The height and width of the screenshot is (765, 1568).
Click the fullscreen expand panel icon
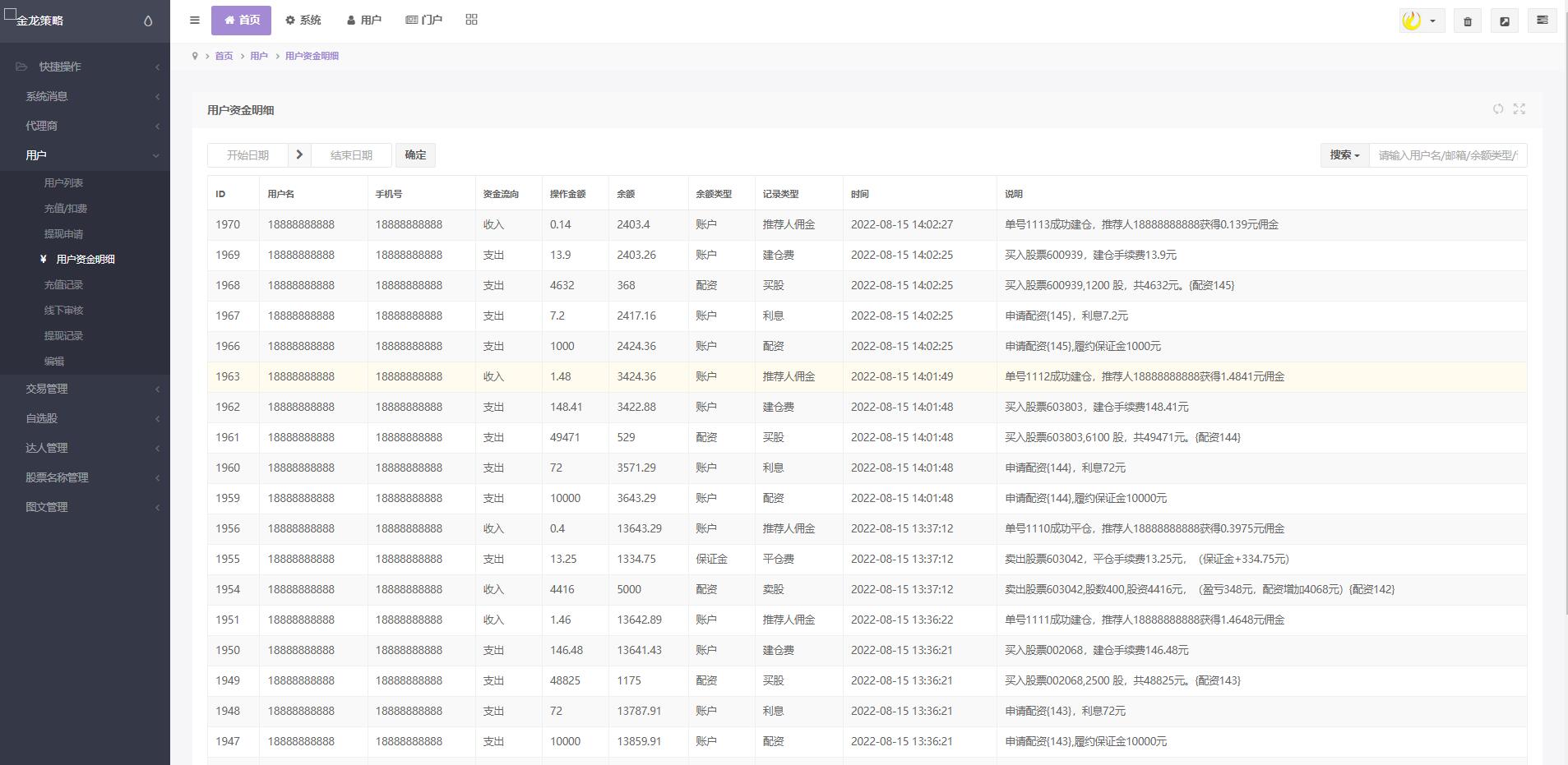point(1519,109)
